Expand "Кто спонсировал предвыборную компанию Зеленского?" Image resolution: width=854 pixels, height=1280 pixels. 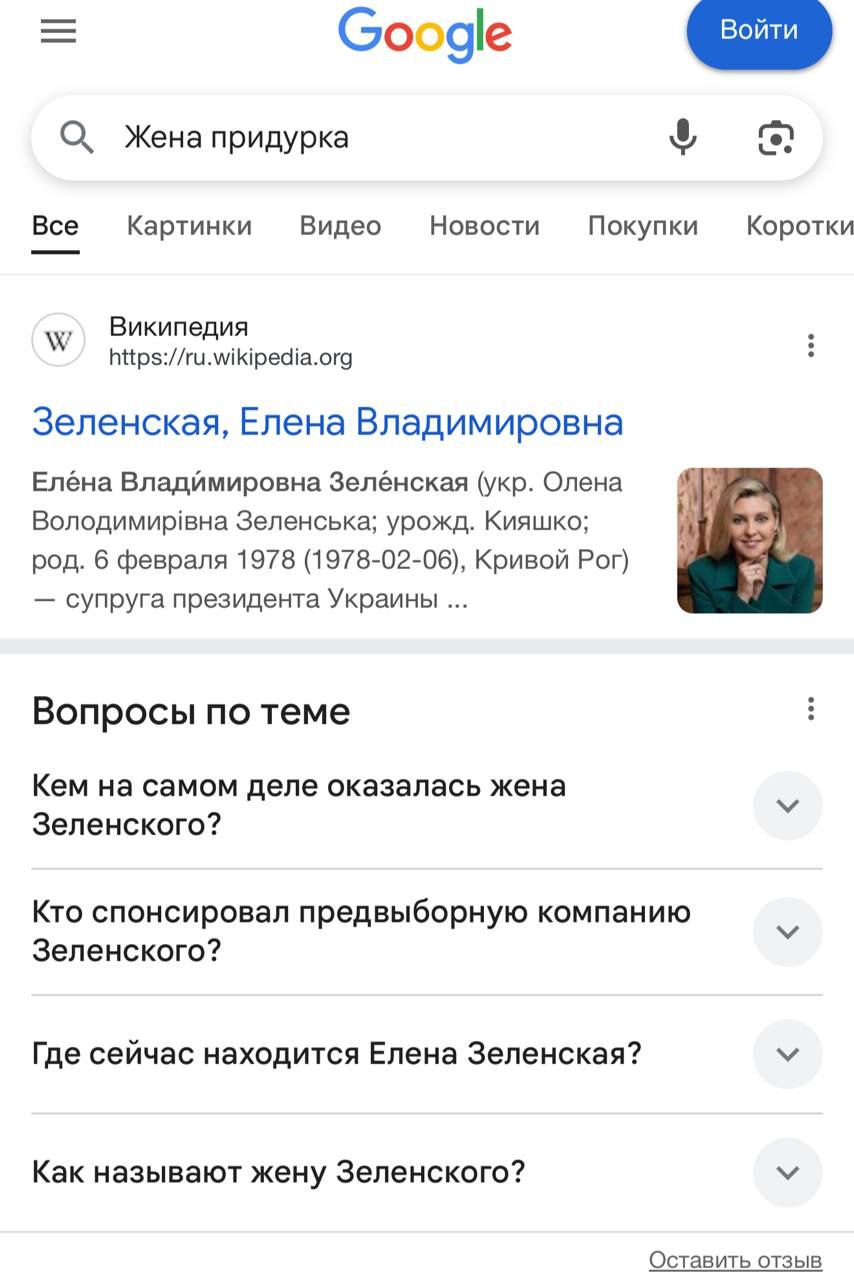tap(787, 931)
